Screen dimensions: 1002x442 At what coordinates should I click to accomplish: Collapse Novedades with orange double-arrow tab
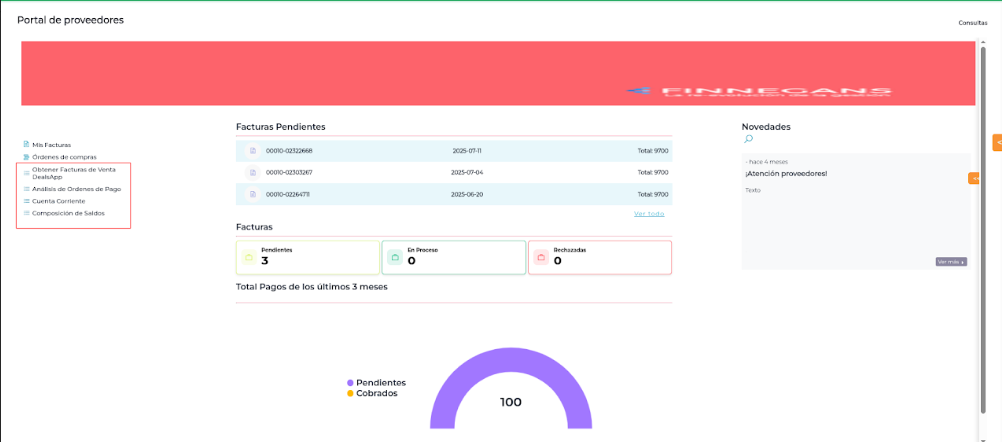(974, 179)
